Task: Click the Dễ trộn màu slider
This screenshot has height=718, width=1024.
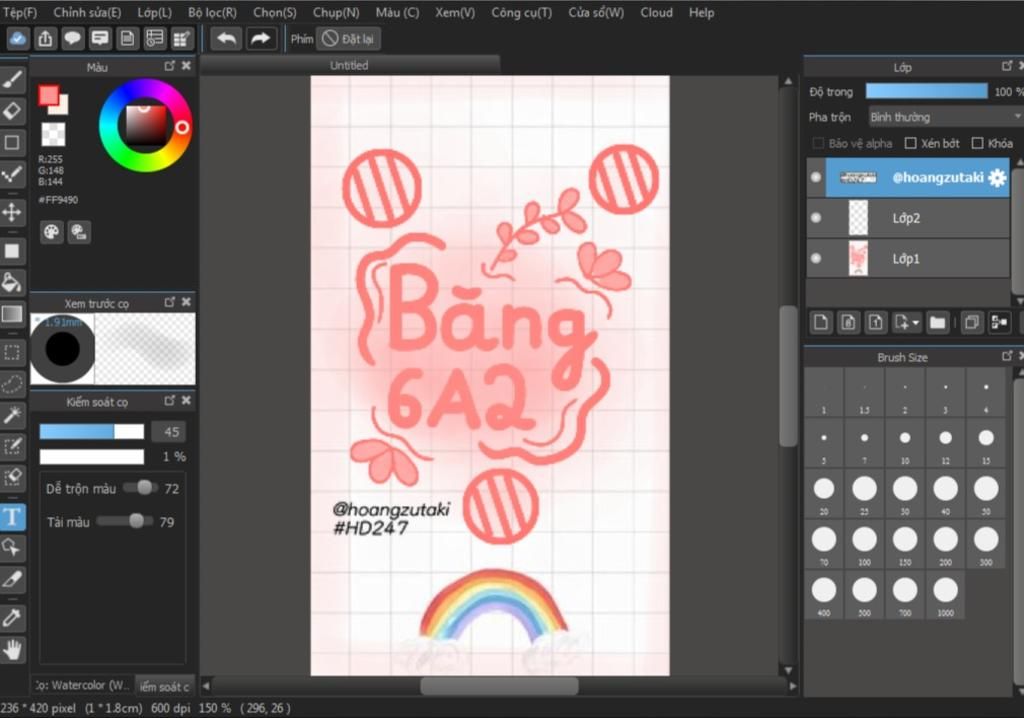Action: (138, 487)
